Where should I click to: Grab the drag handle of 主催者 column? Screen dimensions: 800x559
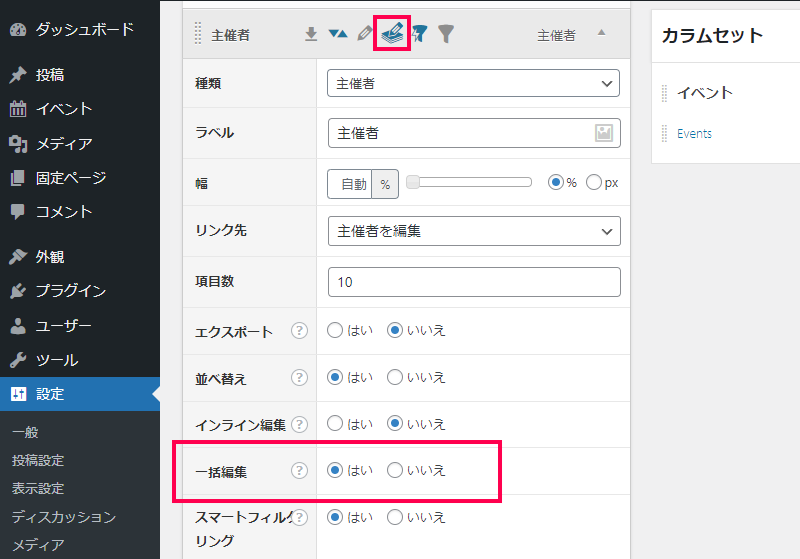click(x=198, y=34)
